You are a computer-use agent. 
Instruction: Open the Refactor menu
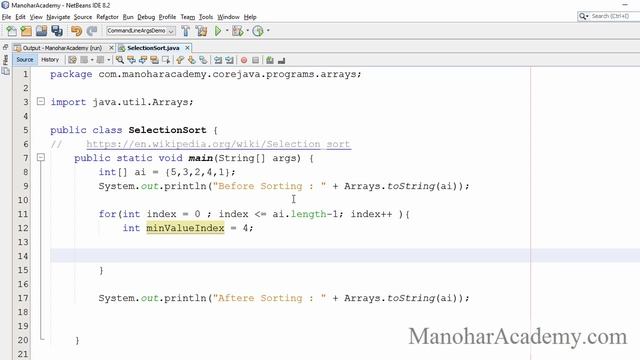[x=107, y=17]
